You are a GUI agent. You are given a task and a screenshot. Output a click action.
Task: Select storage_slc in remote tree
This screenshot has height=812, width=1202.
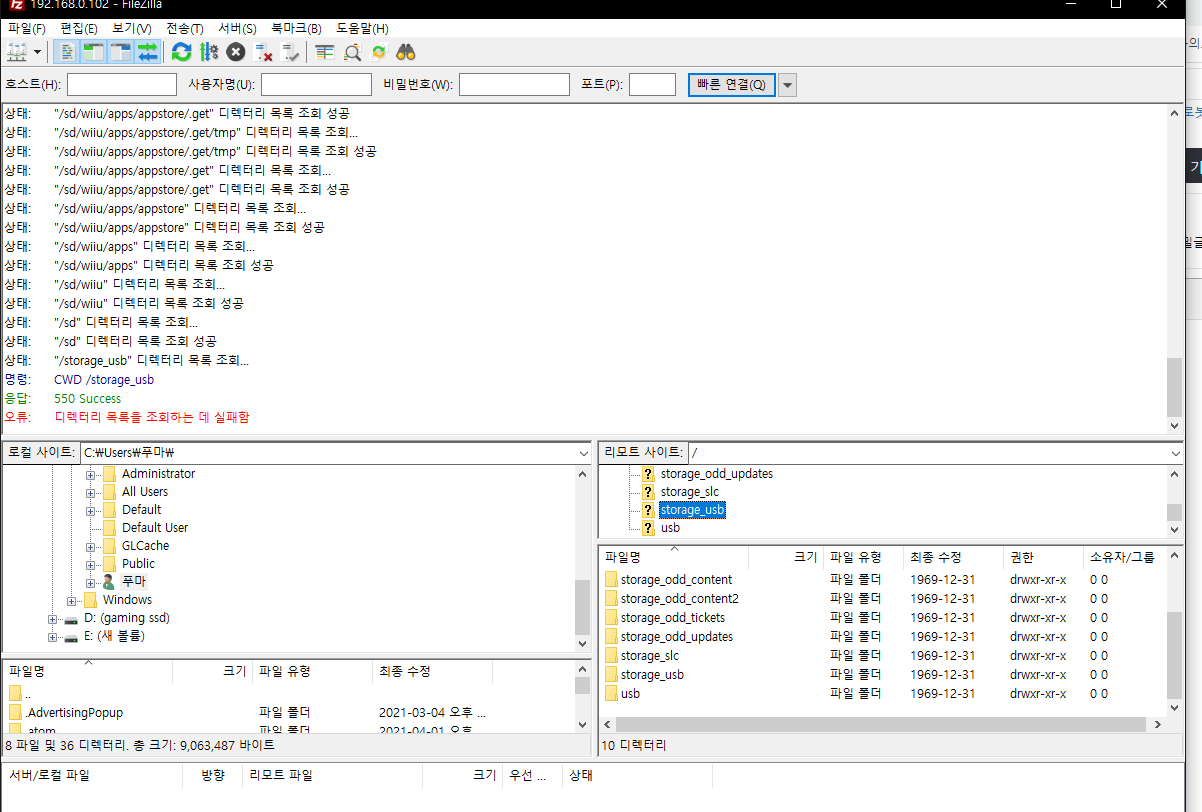(x=690, y=492)
